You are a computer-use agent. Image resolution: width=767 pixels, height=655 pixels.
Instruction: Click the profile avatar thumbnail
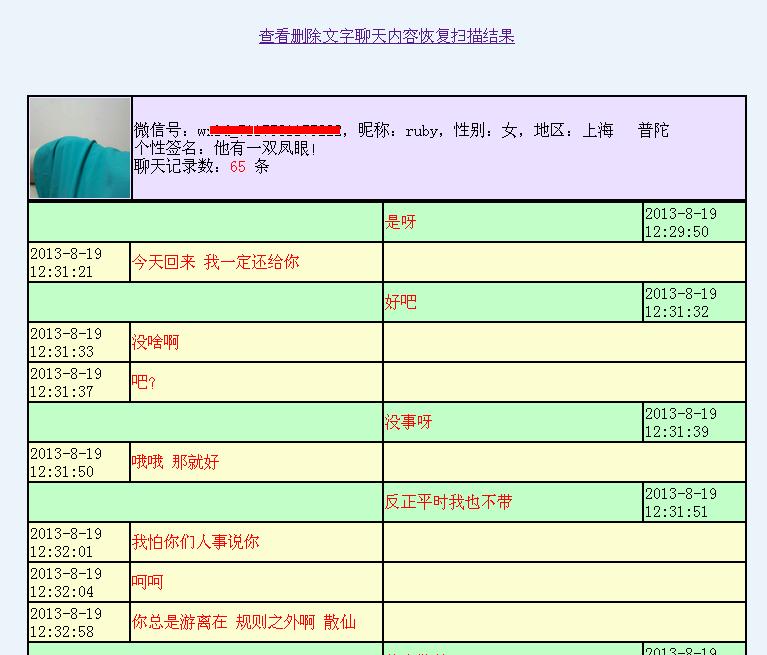80,148
